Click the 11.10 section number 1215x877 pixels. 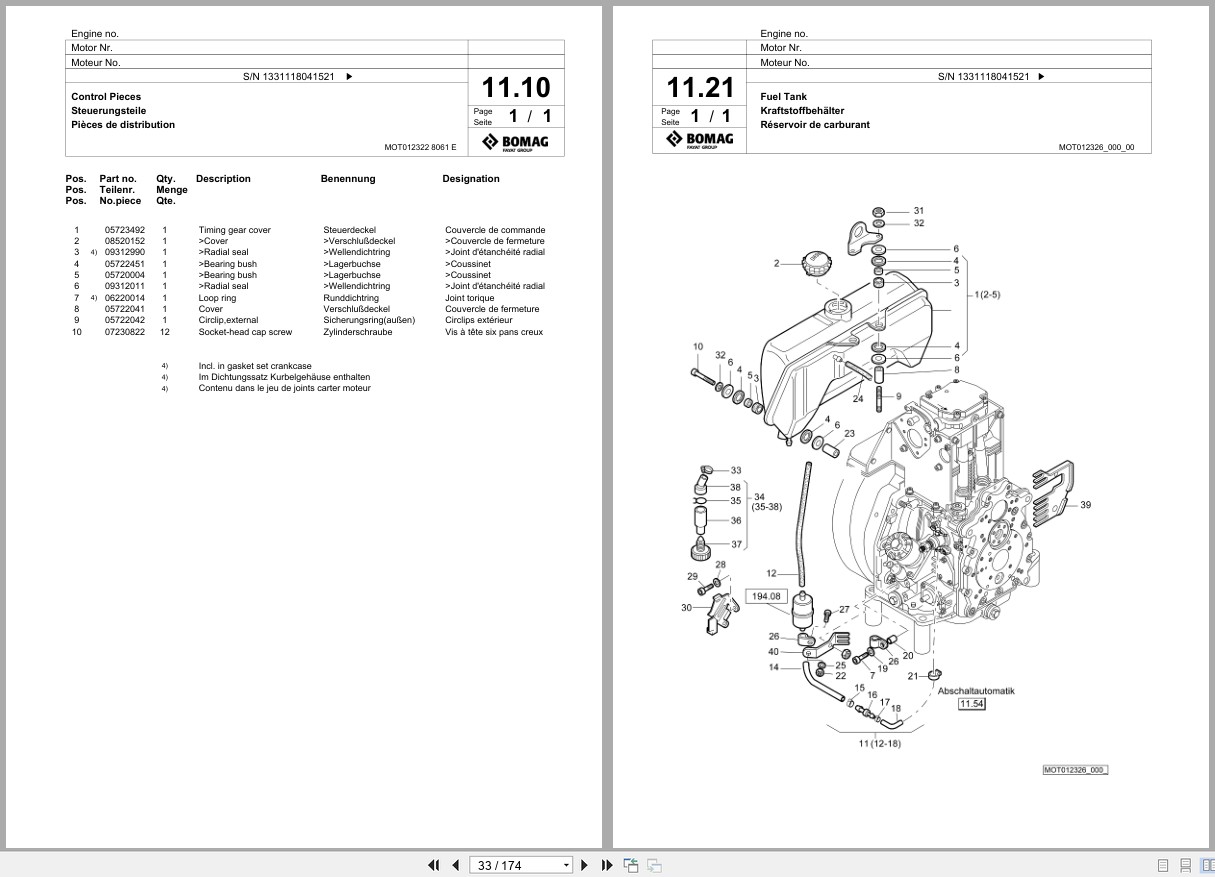tap(516, 86)
